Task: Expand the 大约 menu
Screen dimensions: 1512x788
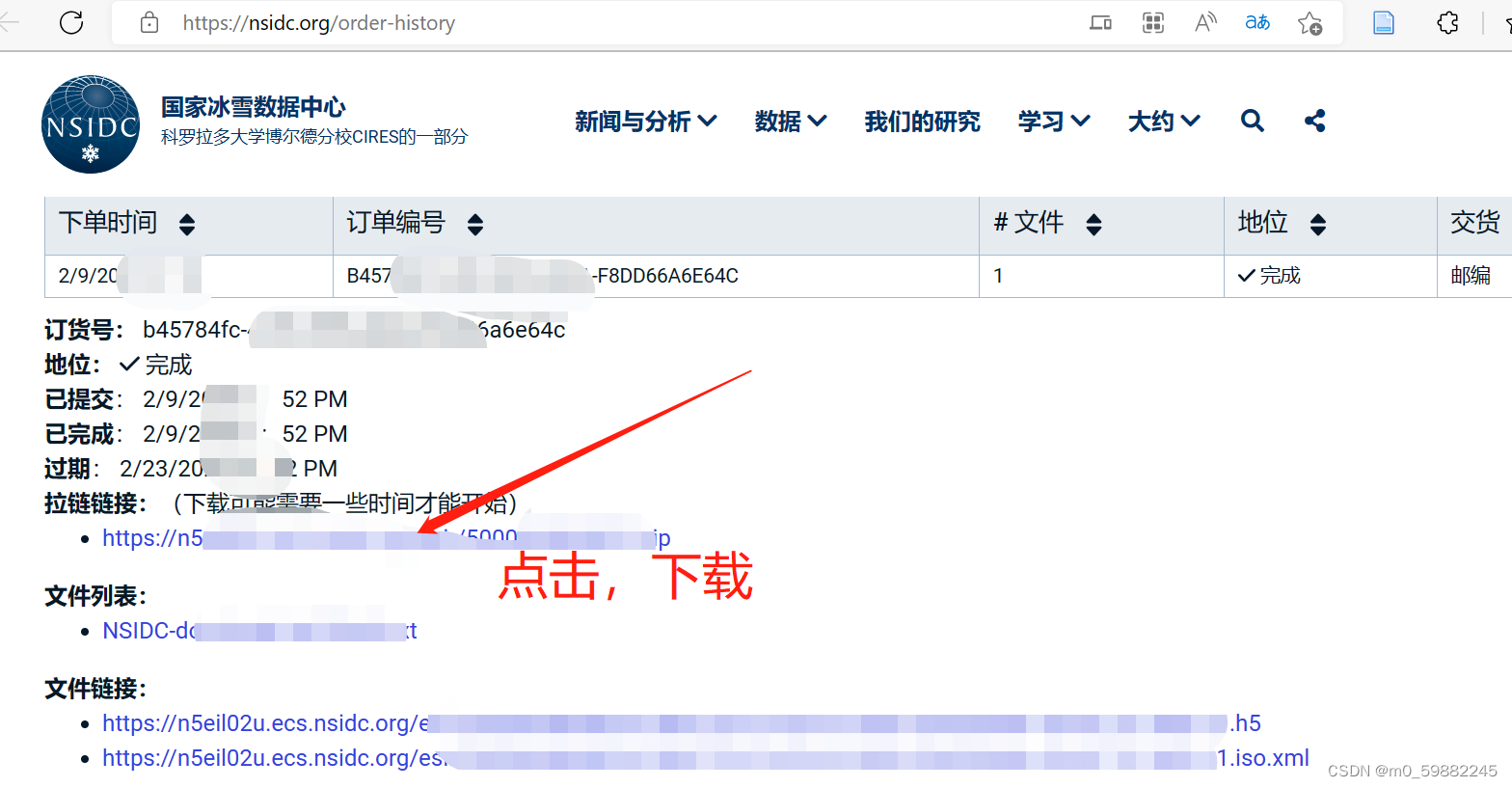Action: [x=1163, y=121]
